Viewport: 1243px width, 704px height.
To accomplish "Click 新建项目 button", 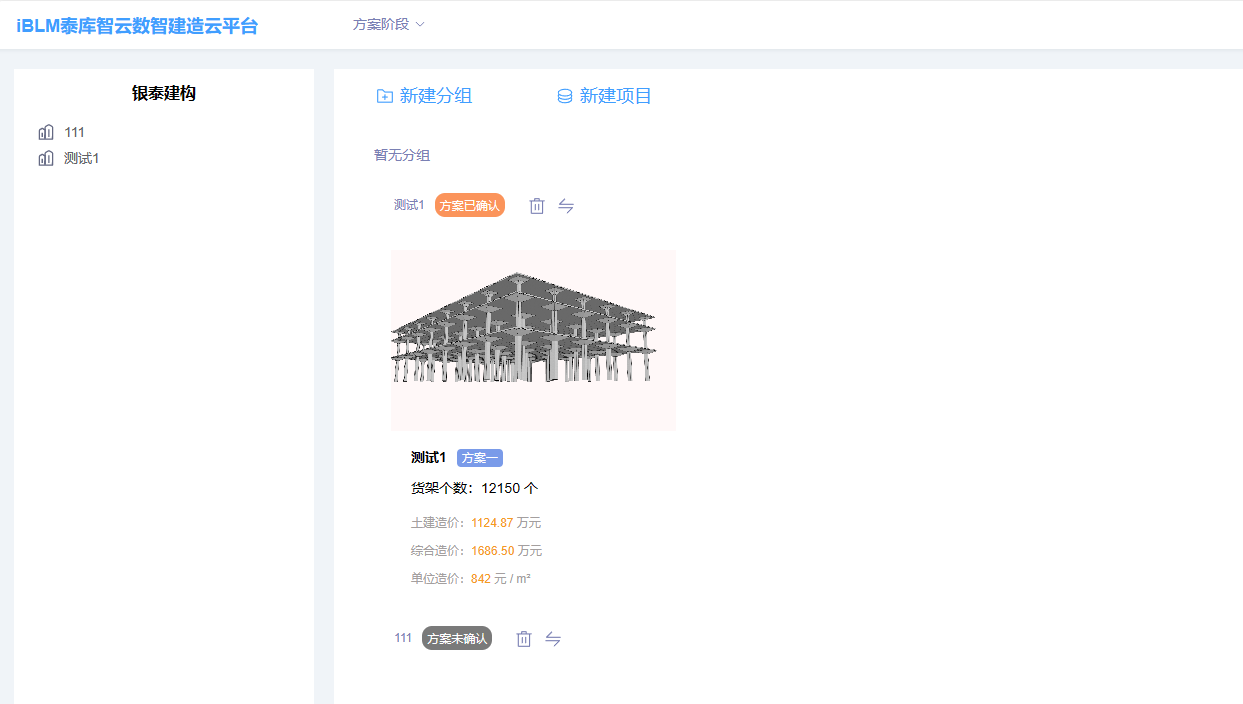I will [604, 96].
